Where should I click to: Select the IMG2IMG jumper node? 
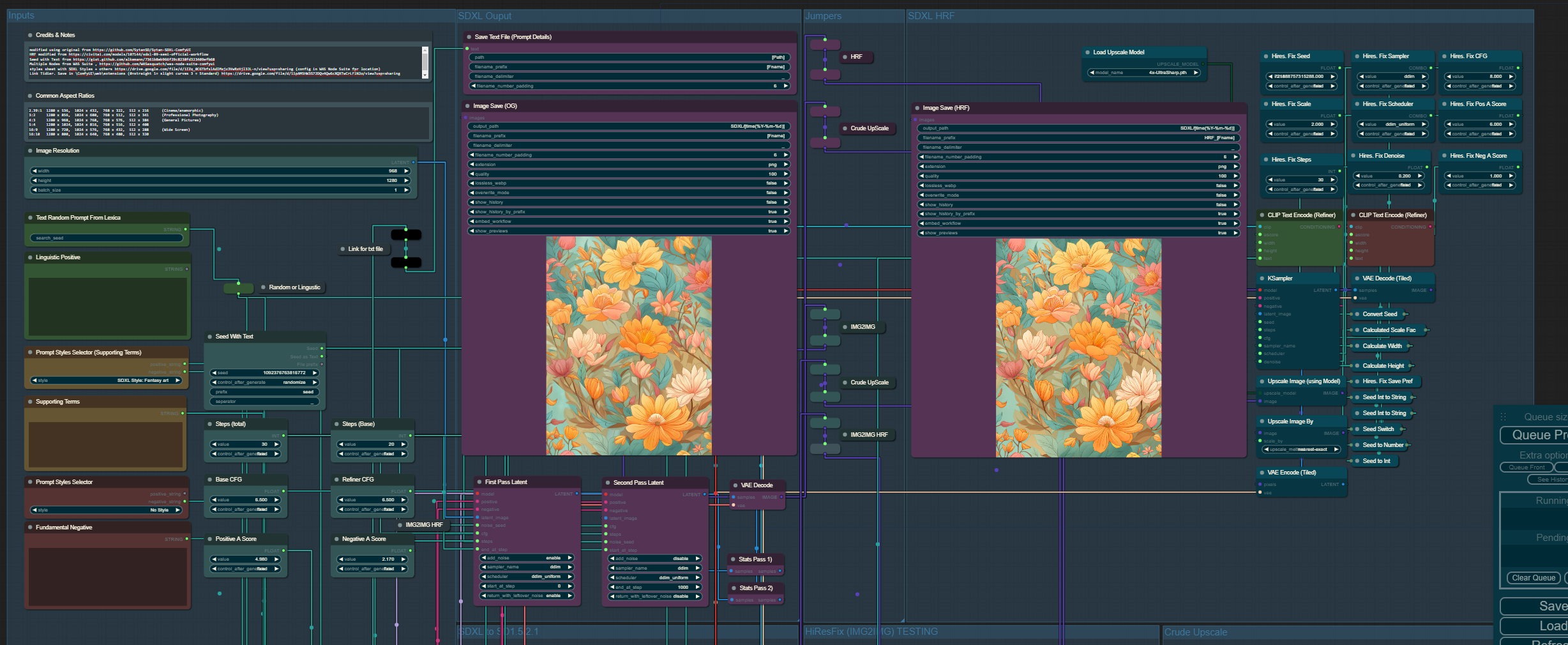coord(863,327)
